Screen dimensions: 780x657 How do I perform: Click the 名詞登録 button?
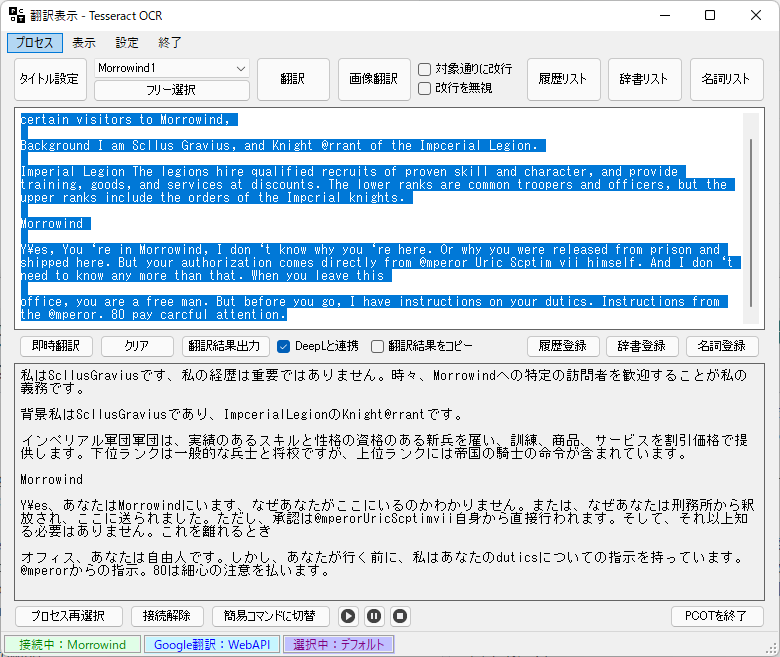click(x=722, y=346)
